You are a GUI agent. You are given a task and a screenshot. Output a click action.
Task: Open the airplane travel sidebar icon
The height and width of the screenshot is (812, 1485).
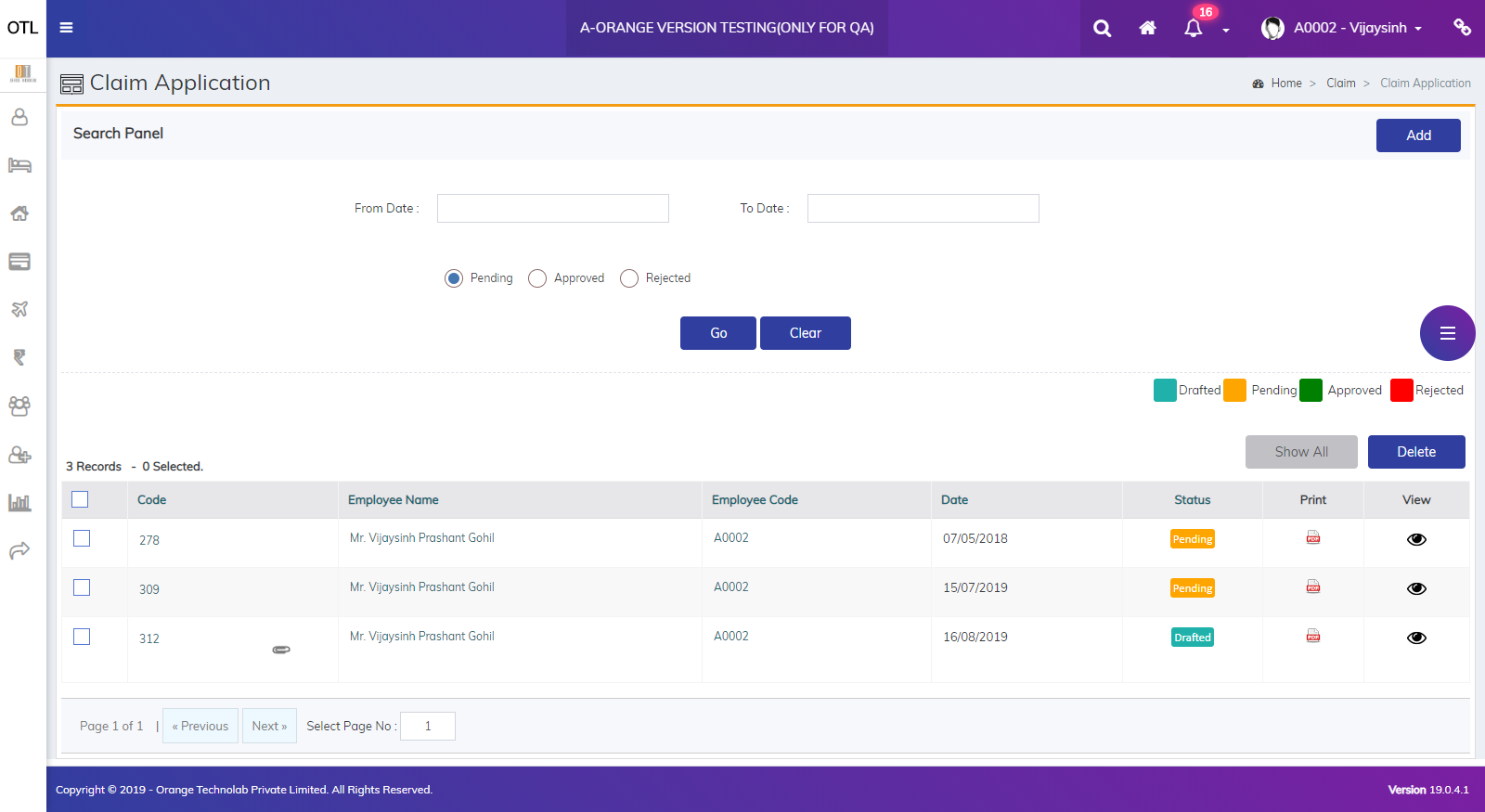[x=19, y=309]
